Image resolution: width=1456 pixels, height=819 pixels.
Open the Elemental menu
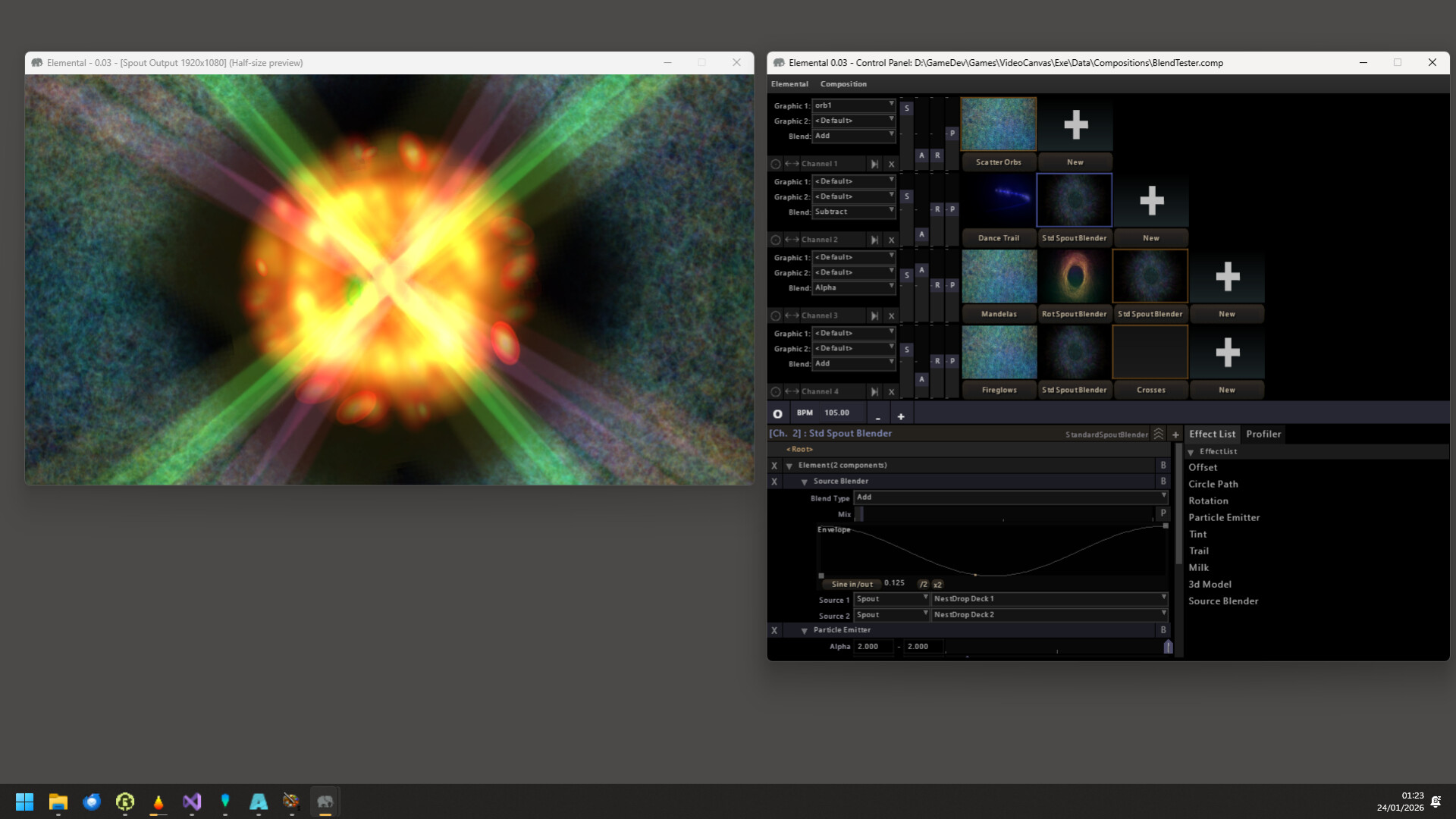[x=789, y=83]
